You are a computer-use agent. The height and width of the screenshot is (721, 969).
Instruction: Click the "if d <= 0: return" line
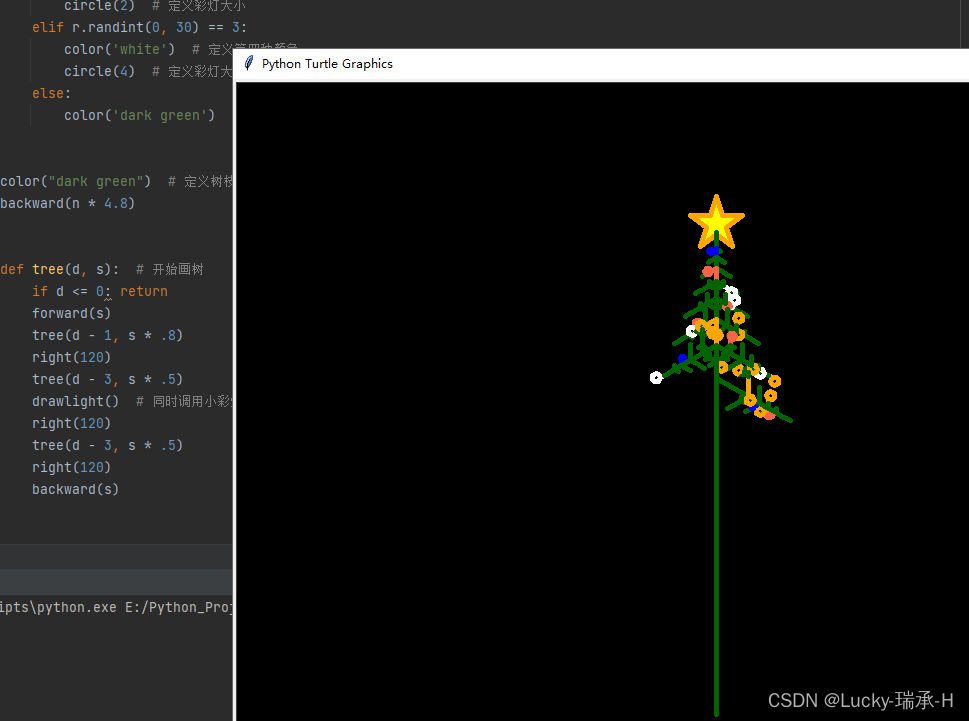click(x=99, y=292)
